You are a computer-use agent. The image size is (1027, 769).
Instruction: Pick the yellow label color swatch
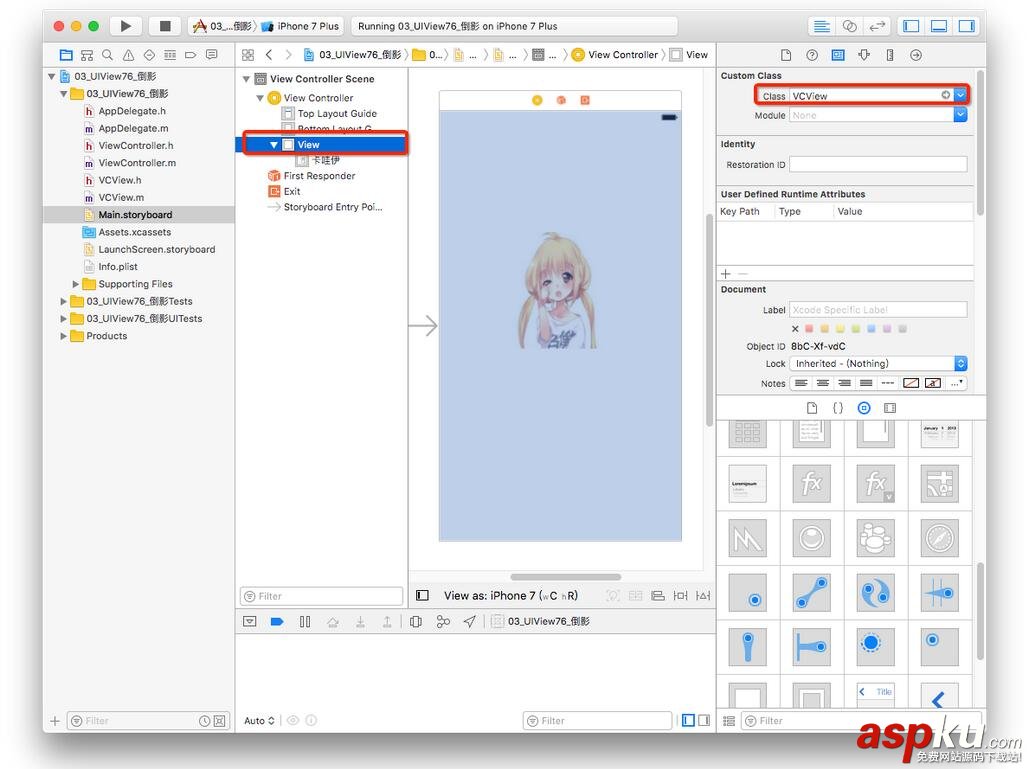[840, 329]
